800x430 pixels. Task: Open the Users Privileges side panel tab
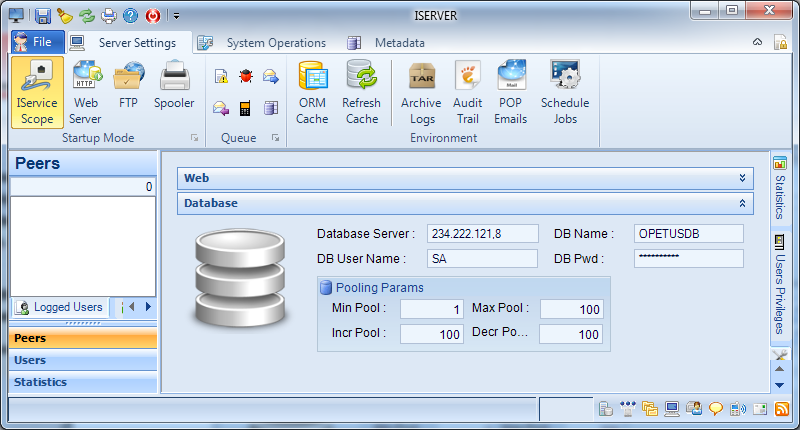(x=780, y=284)
